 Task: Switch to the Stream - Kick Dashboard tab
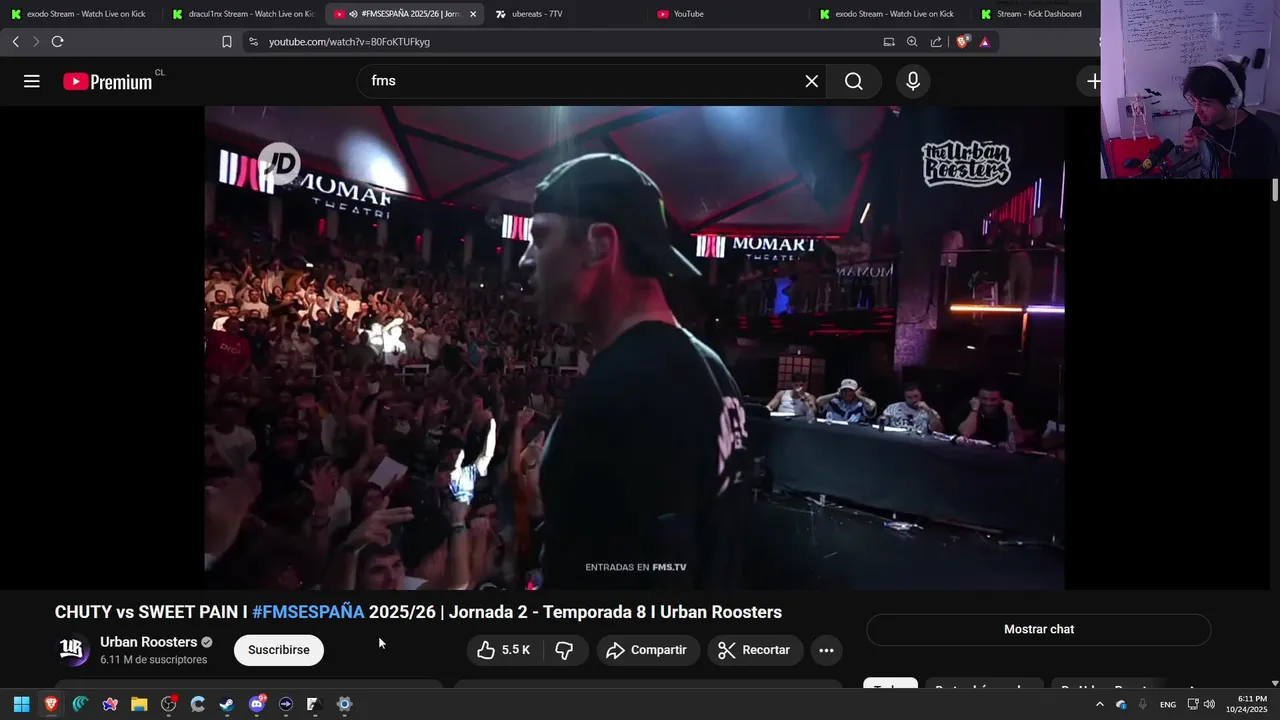point(1035,14)
